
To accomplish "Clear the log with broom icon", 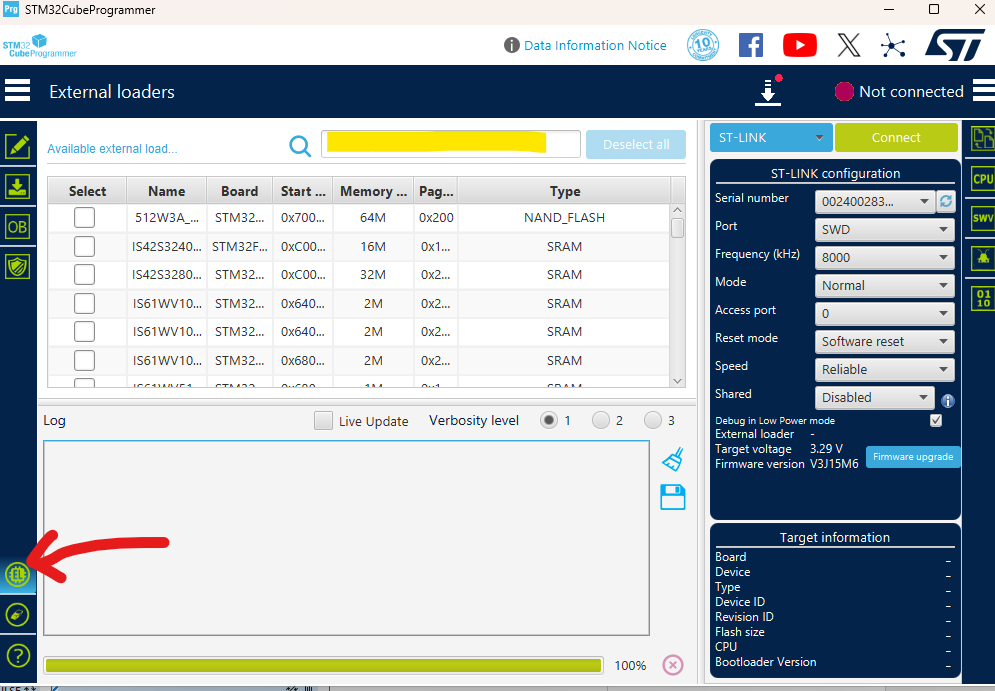I will (673, 459).
